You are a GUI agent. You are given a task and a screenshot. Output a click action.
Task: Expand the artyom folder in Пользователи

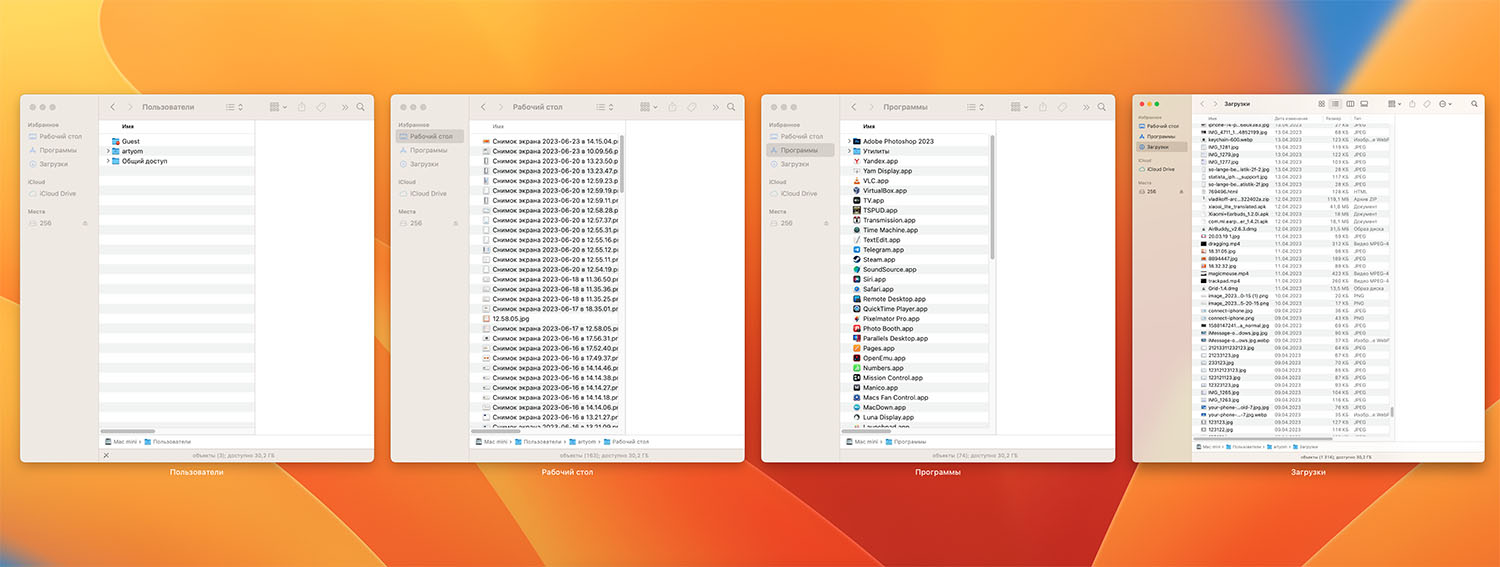tap(108, 151)
